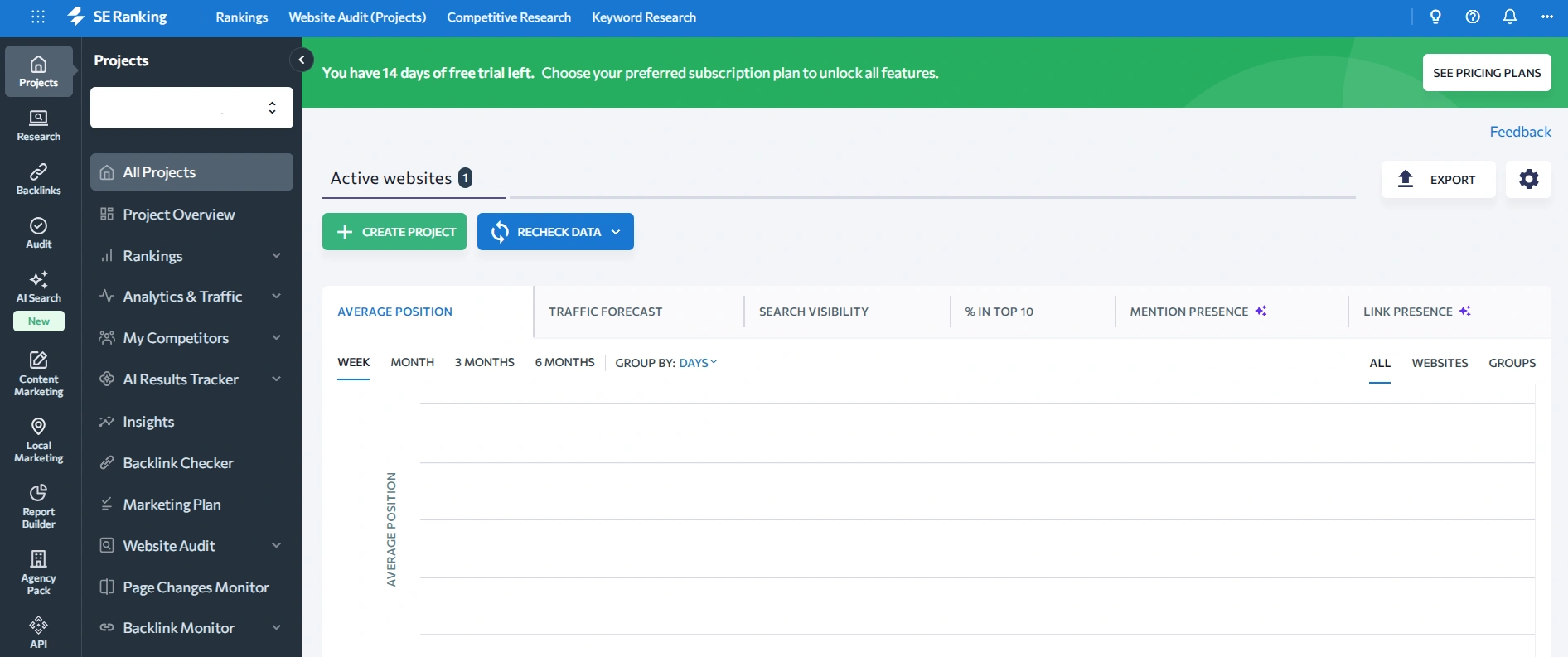Expand the Rankings submenu

pyautogui.click(x=277, y=255)
